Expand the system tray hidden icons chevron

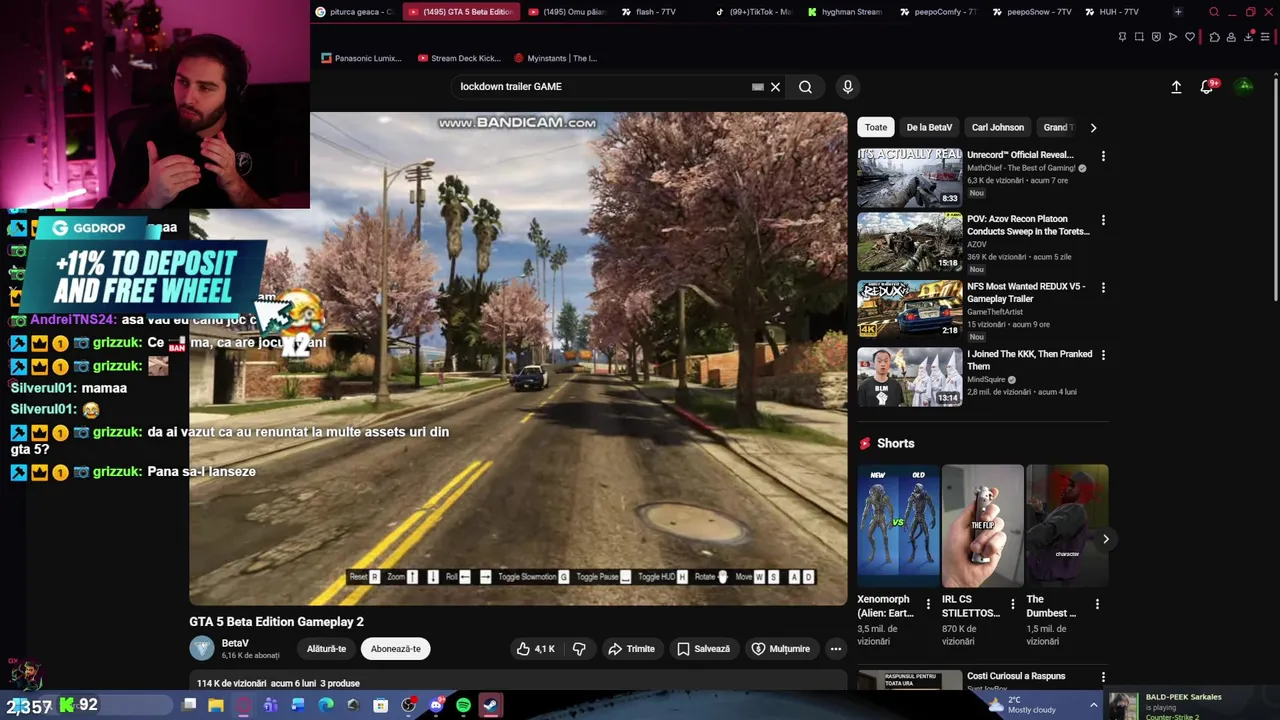[x=1093, y=705]
